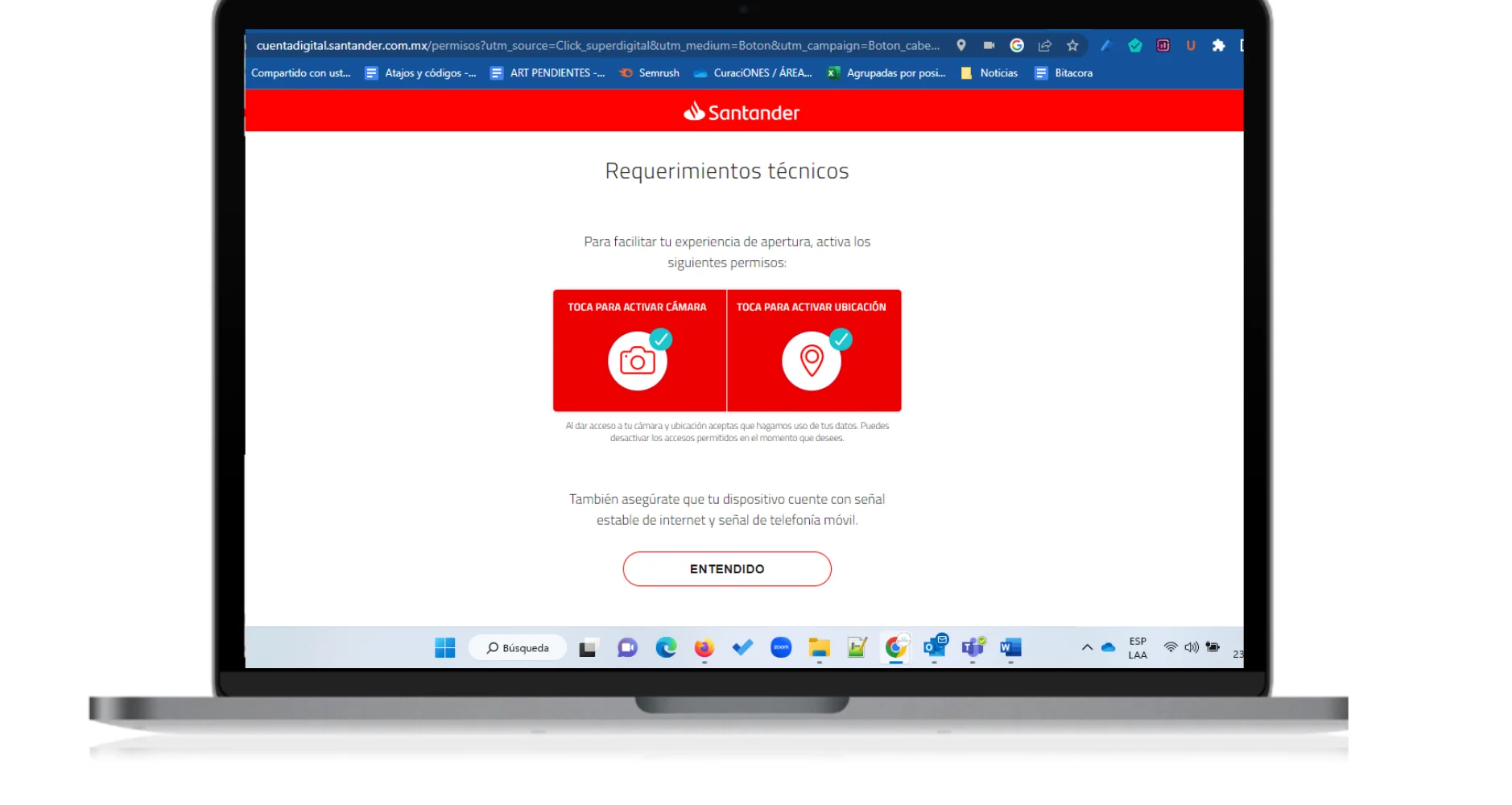Open the Windows Start menu
1512x805 pixels.
point(444,648)
